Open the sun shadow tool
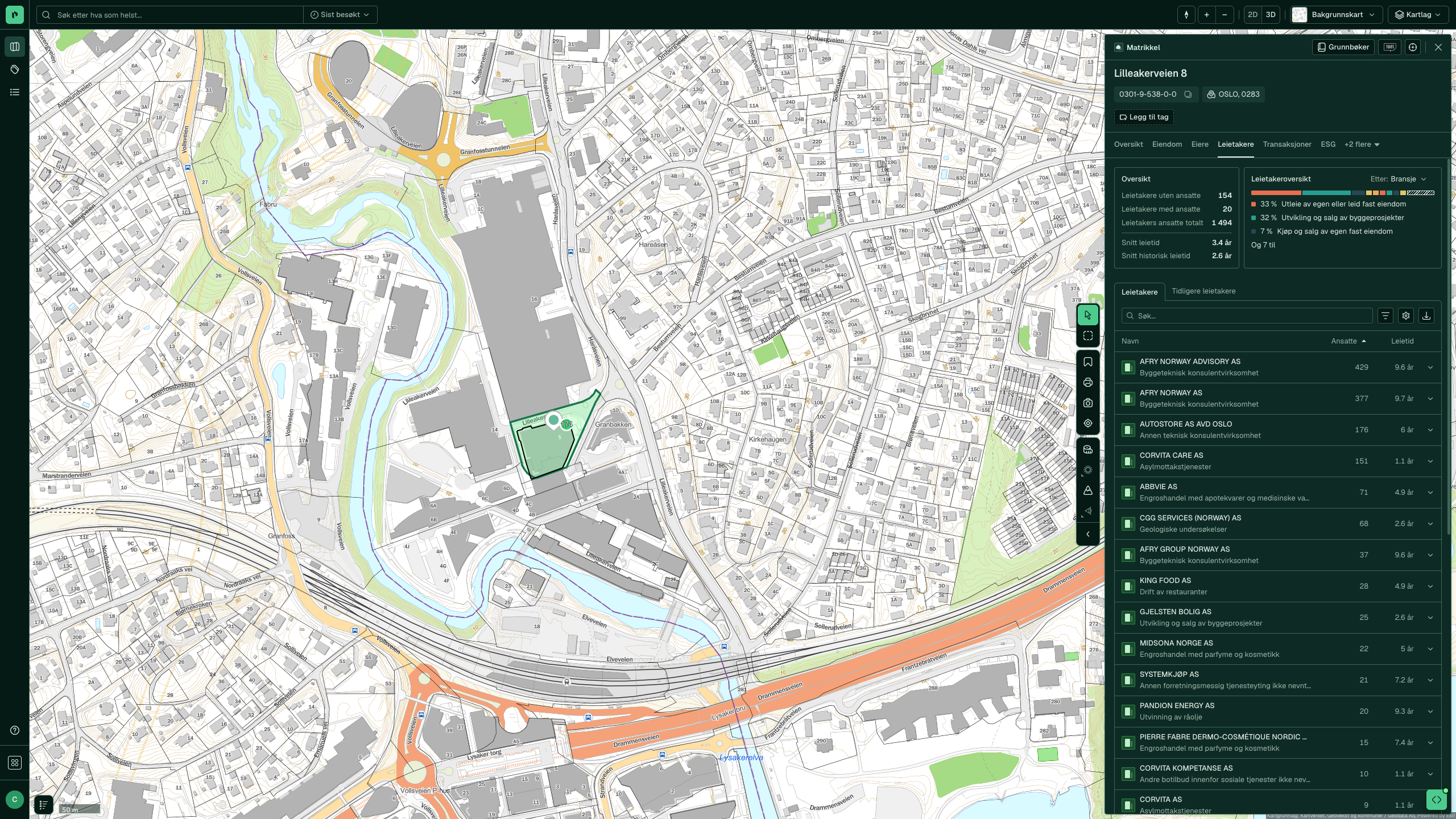The width and height of the screenshot is (1456, 819). [x=1087, y=470]
